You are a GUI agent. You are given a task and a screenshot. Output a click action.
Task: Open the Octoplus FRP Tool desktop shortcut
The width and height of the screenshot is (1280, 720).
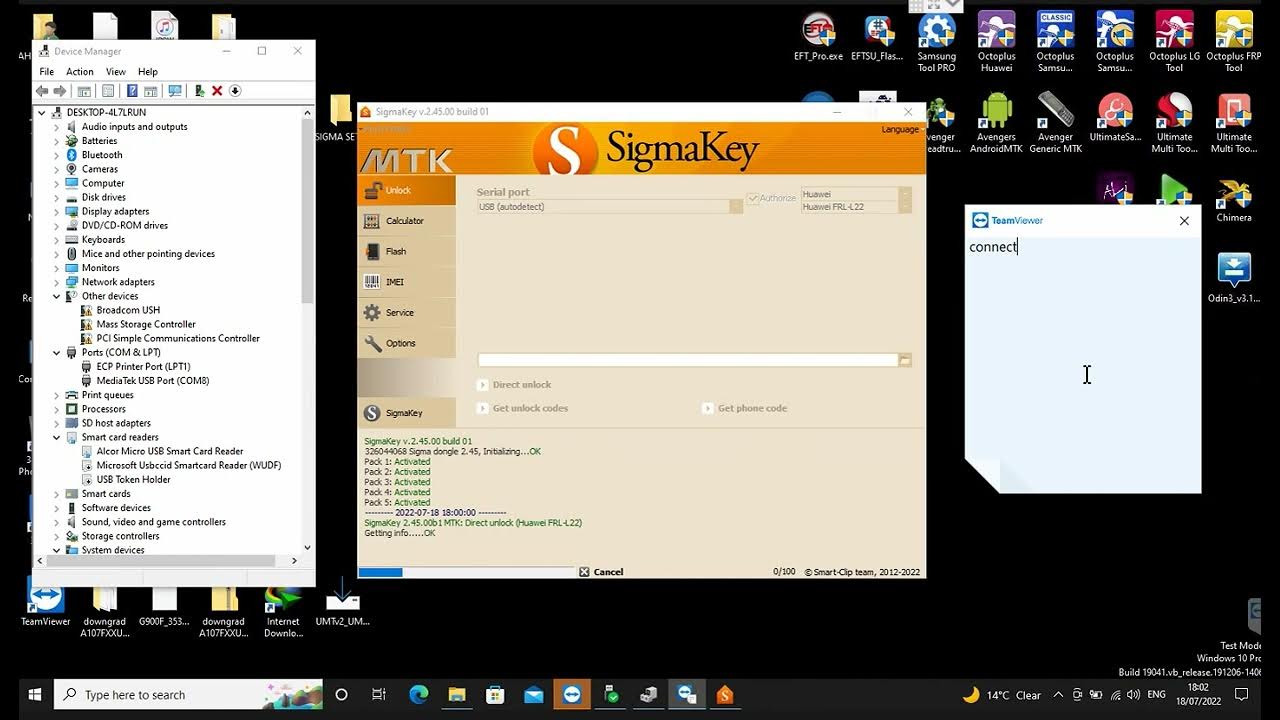point(1233,42)
